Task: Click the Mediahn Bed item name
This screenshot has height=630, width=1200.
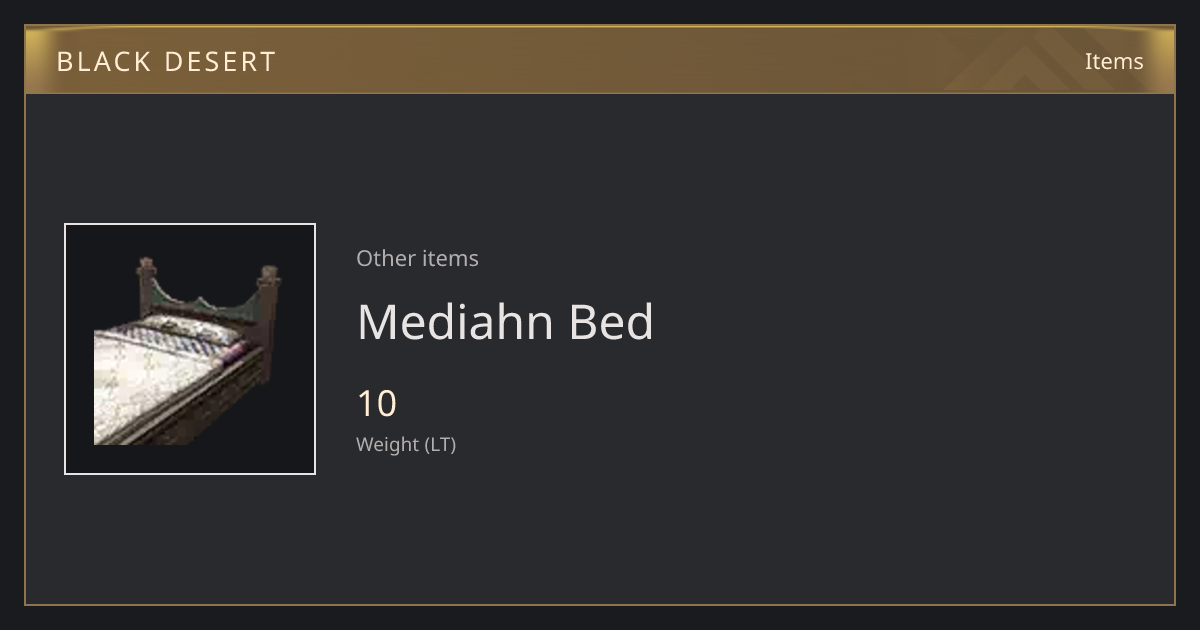Action: (x=505, y=322)
